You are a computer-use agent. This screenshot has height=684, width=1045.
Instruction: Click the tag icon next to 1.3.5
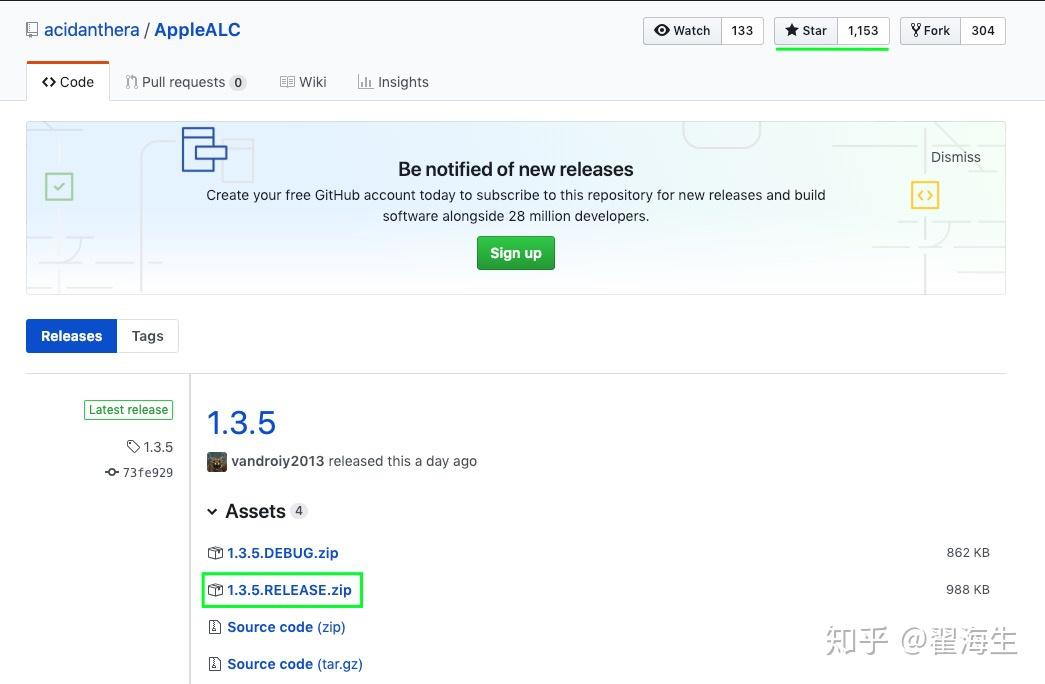point(133,447)
